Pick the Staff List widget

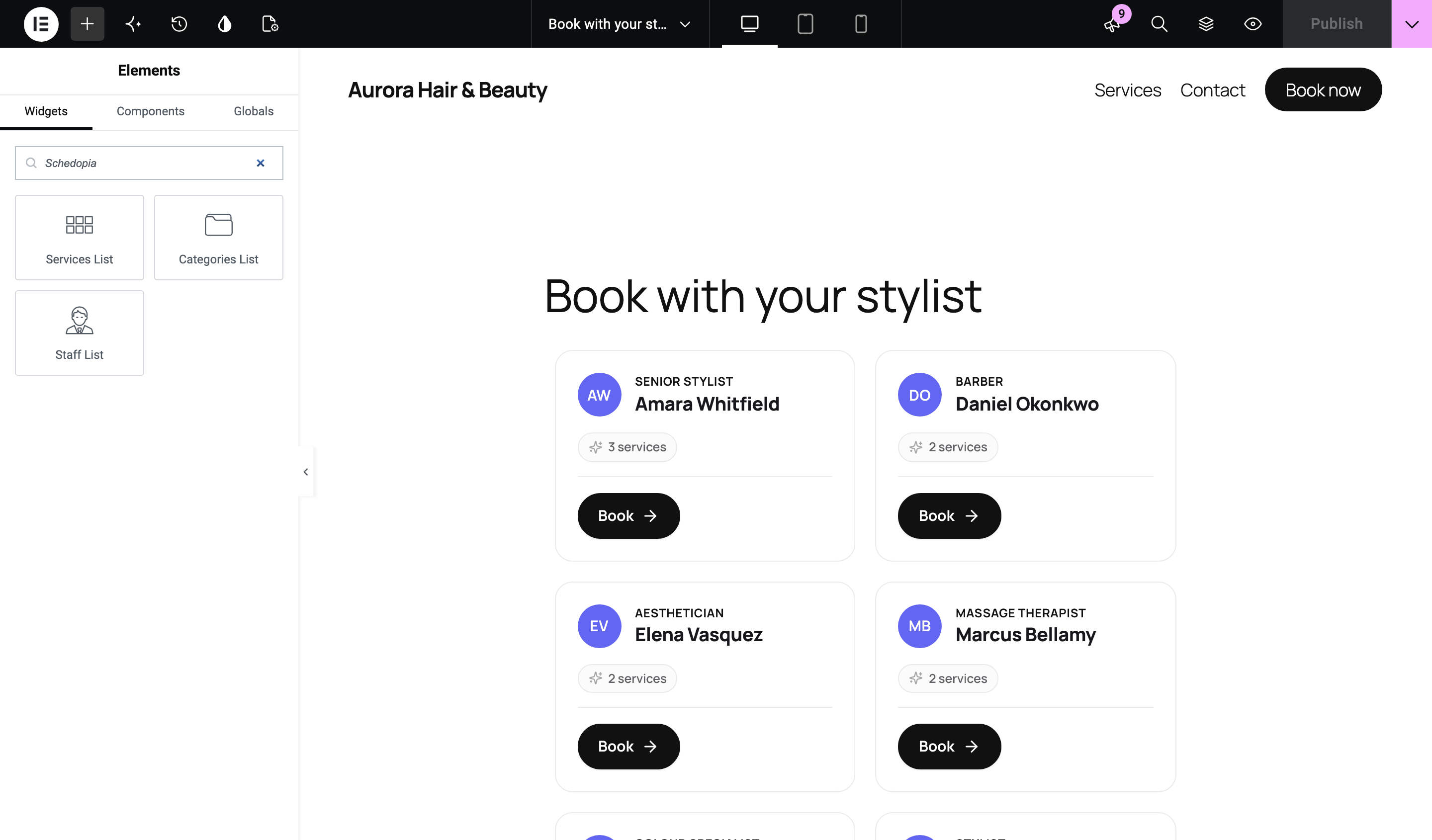tap(80, 333)
